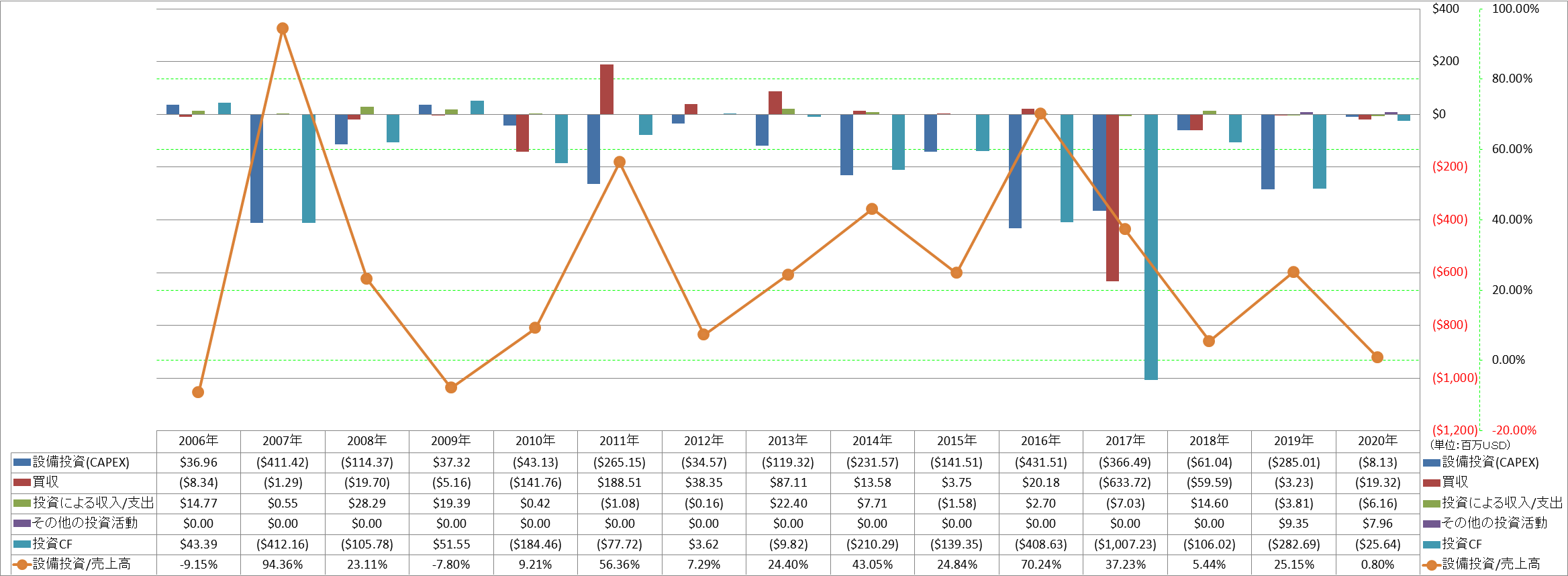The height and width of the screenshot is (576, 1568).
Task: Select the 設備投資/売上高 row label in left table
Action: click(x=81, y=564)
